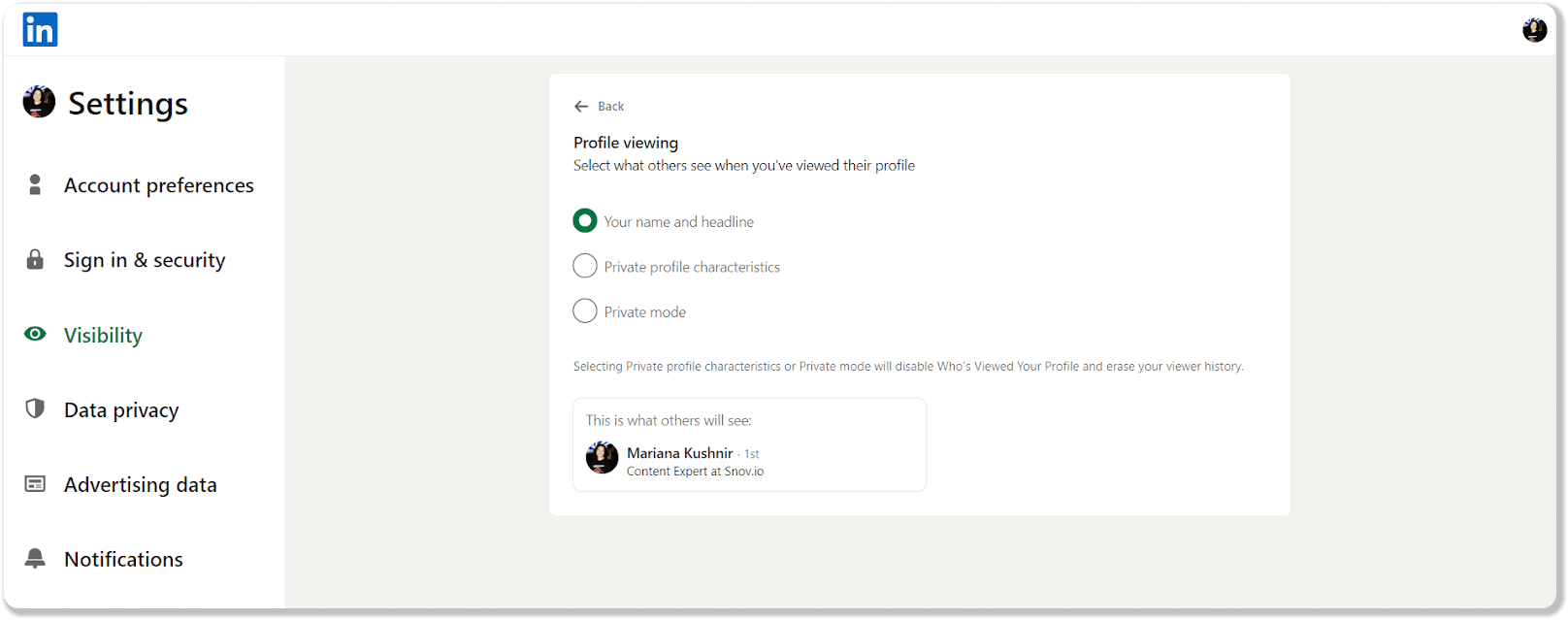Enable Private mode radio button
Viewport: 1568px width, 620px height.
(x=585, y=311)
